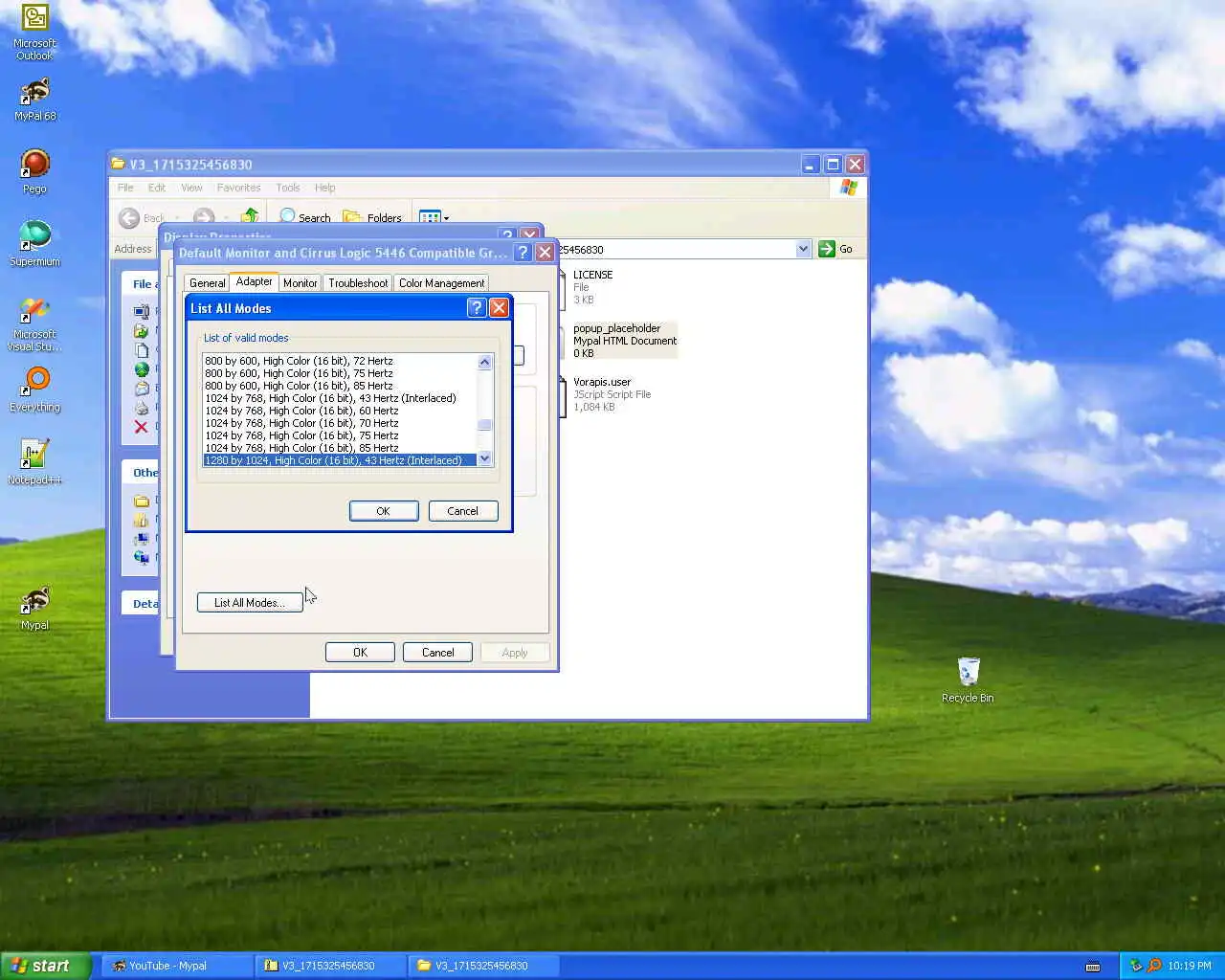The width and height of the screenshot is (1225, 980).
Task: Select 1024 by 768, 75 Hertz mode
Action: [340, 435]
